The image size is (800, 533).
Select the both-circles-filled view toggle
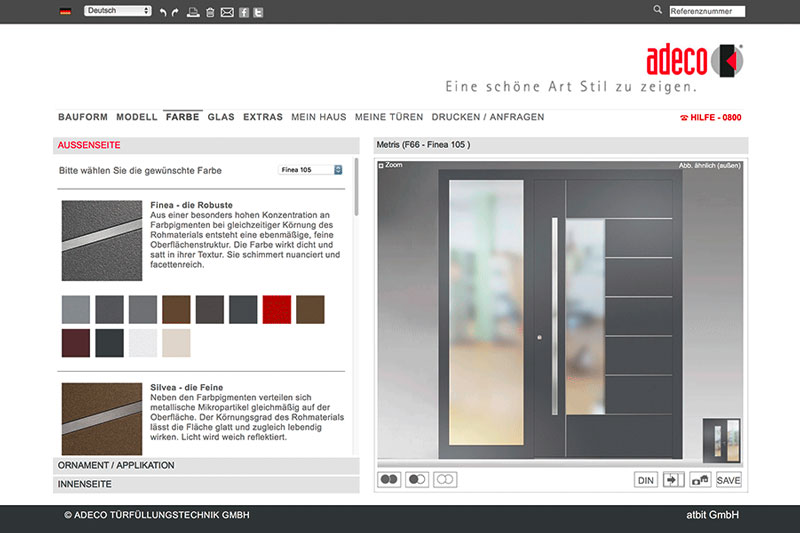pos(389,480)
